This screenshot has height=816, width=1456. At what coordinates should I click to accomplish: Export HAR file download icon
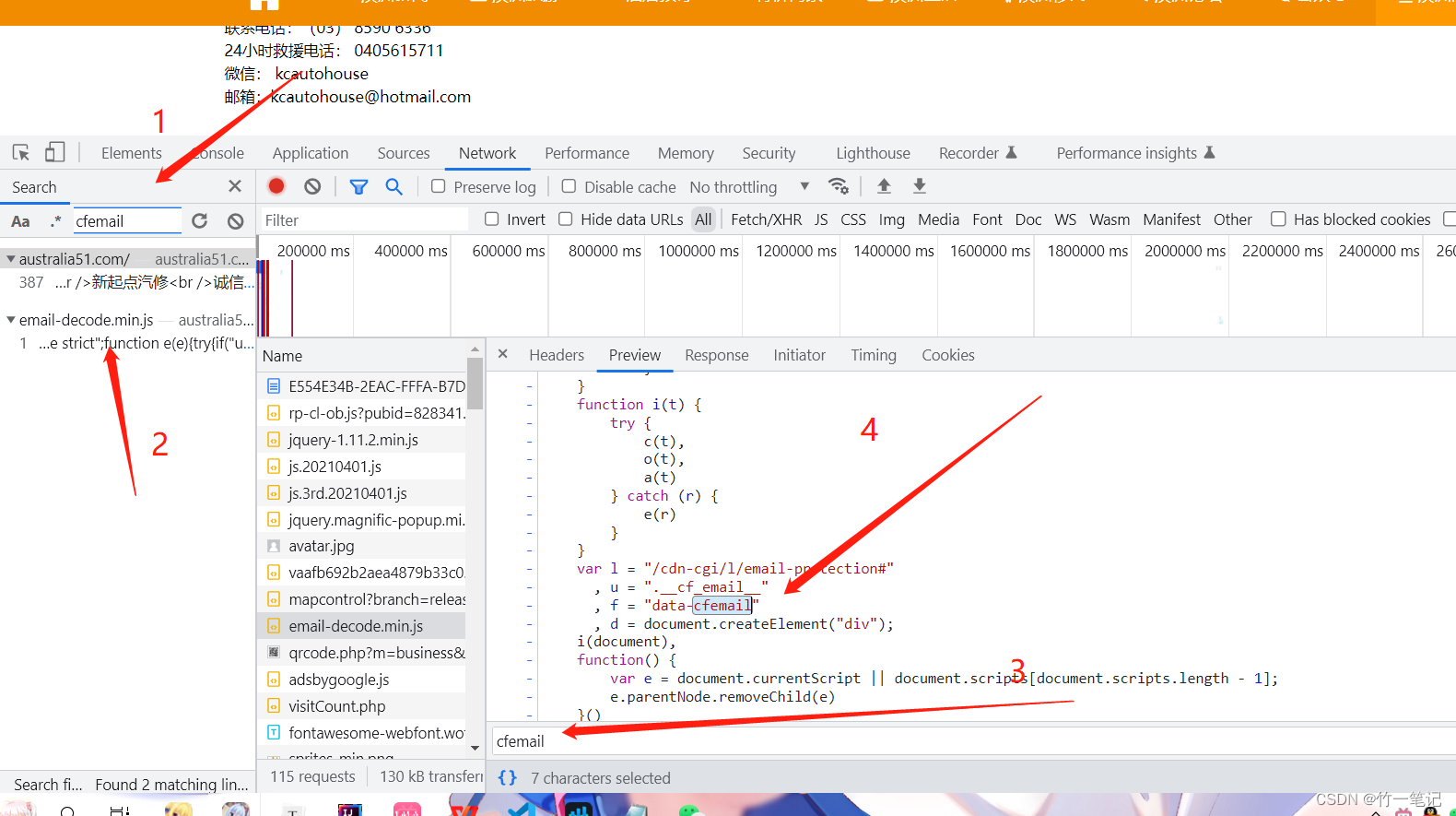point(919,186)
